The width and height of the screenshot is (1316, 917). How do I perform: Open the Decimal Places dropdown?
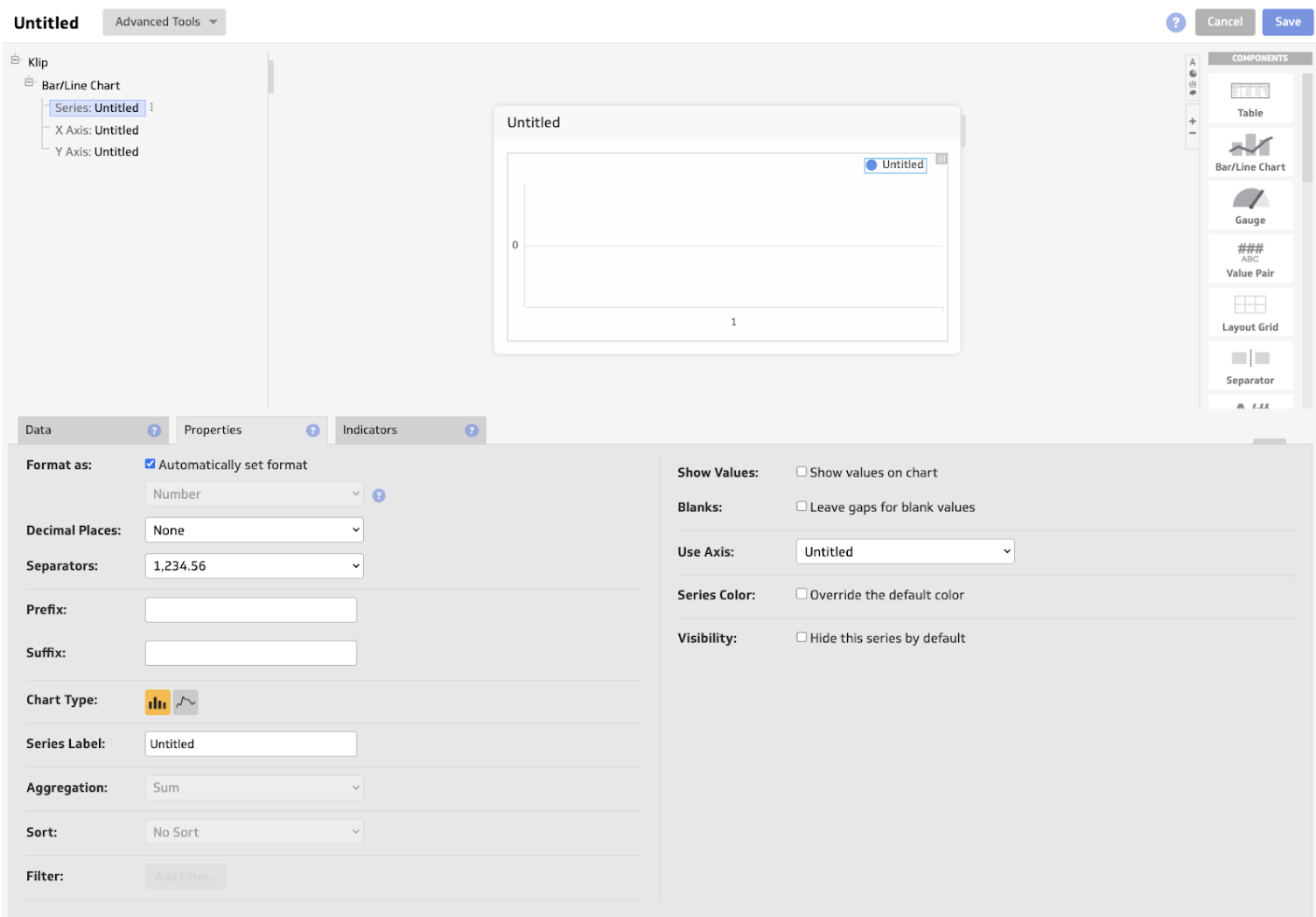tap(254, 530)
